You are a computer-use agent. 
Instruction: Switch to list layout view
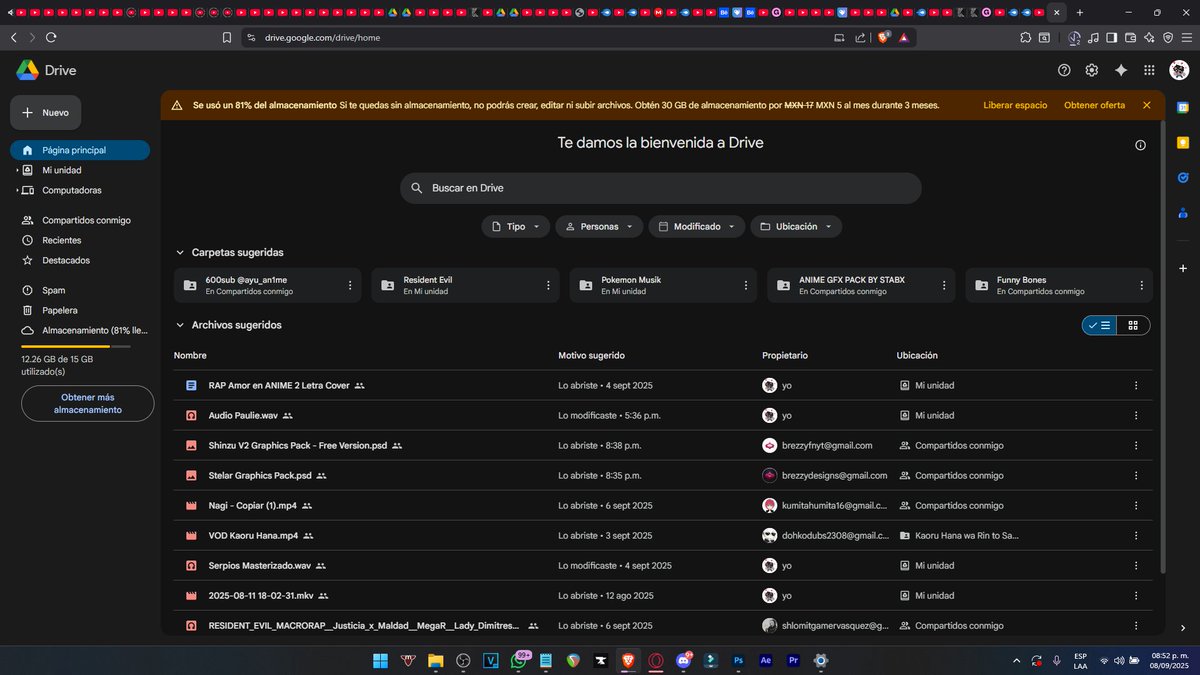coord(1100,325)
